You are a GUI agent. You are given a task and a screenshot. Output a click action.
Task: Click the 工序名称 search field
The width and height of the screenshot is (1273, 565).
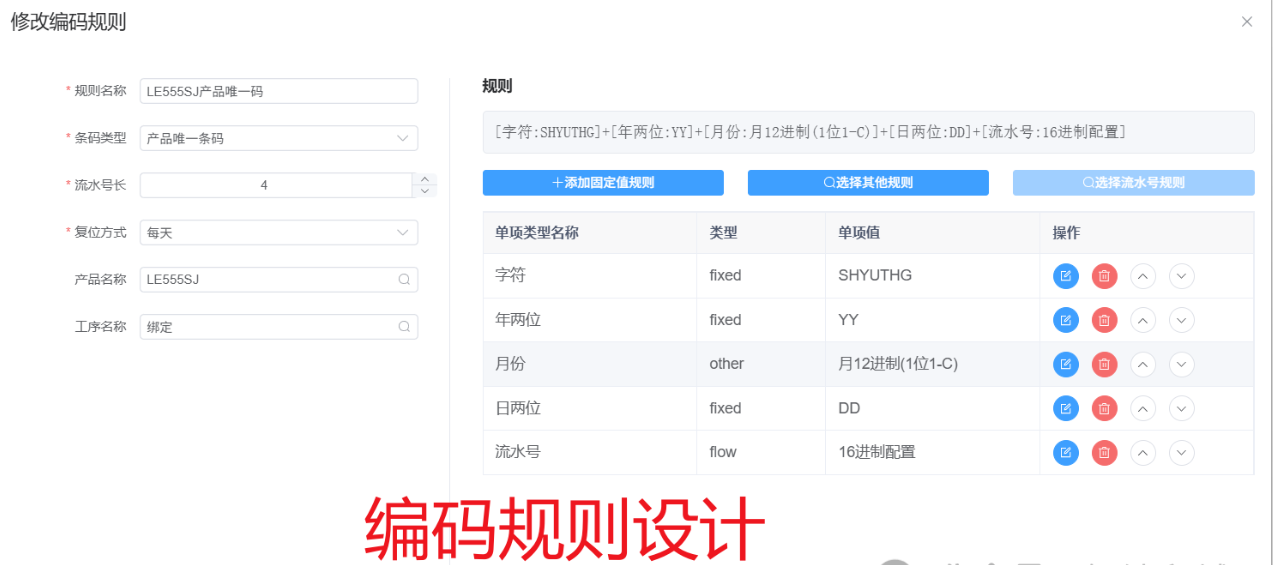click(279, 327)
